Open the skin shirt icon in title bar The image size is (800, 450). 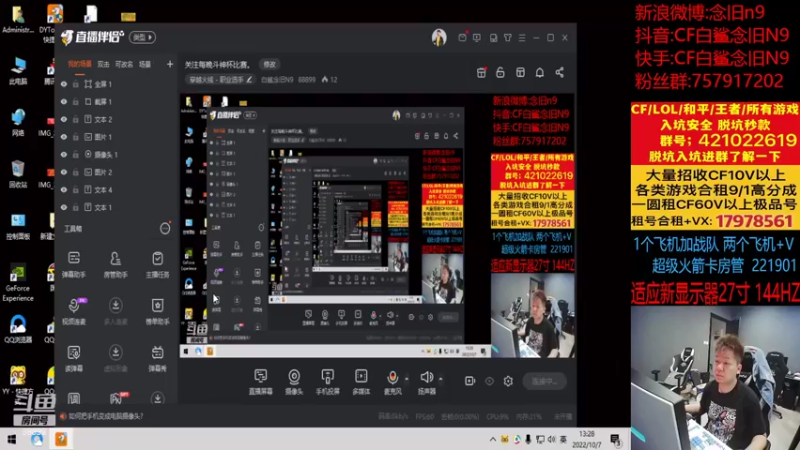(x=508, y=38)
